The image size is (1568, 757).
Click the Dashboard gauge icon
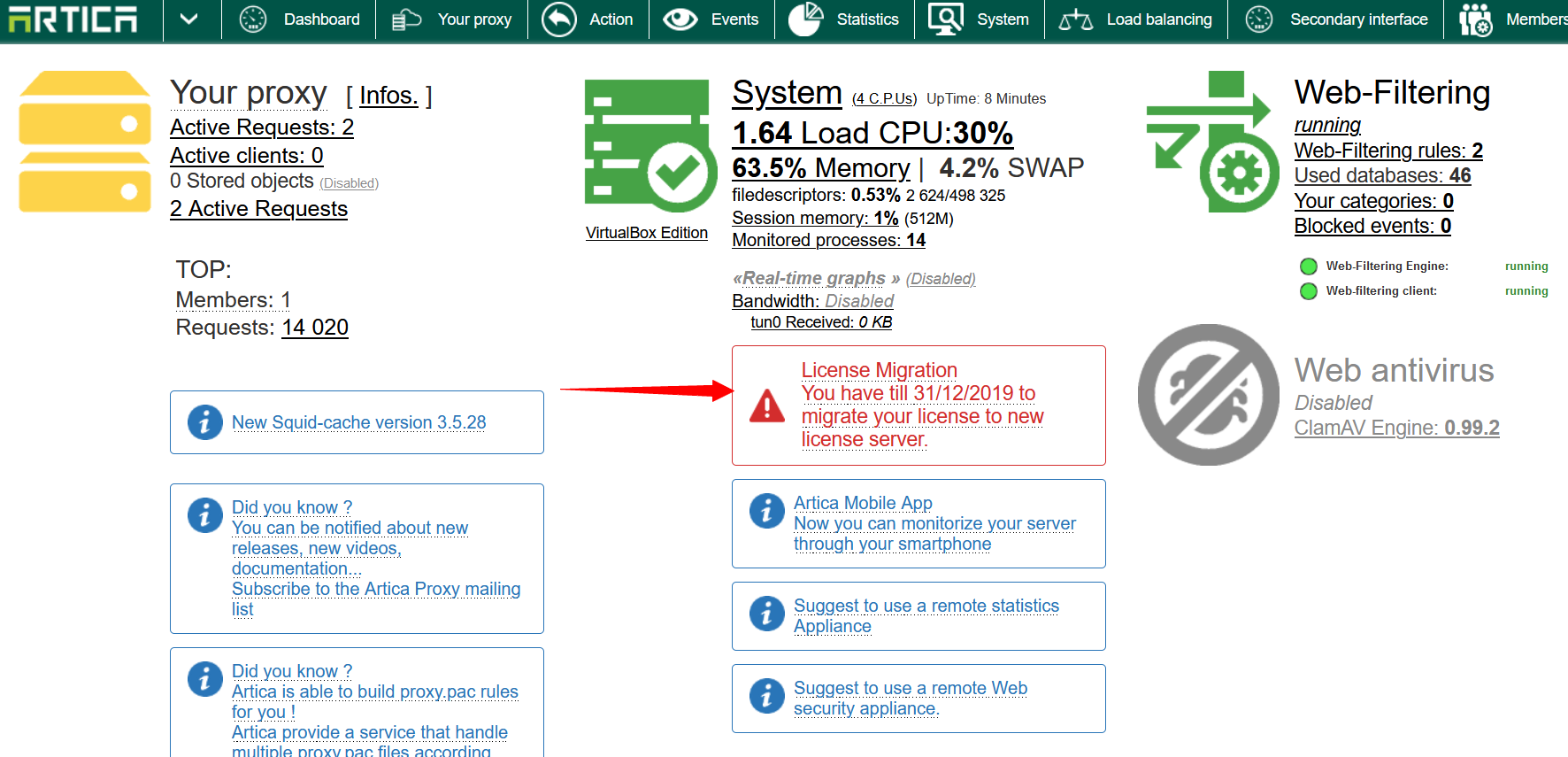tap(253, 19)
